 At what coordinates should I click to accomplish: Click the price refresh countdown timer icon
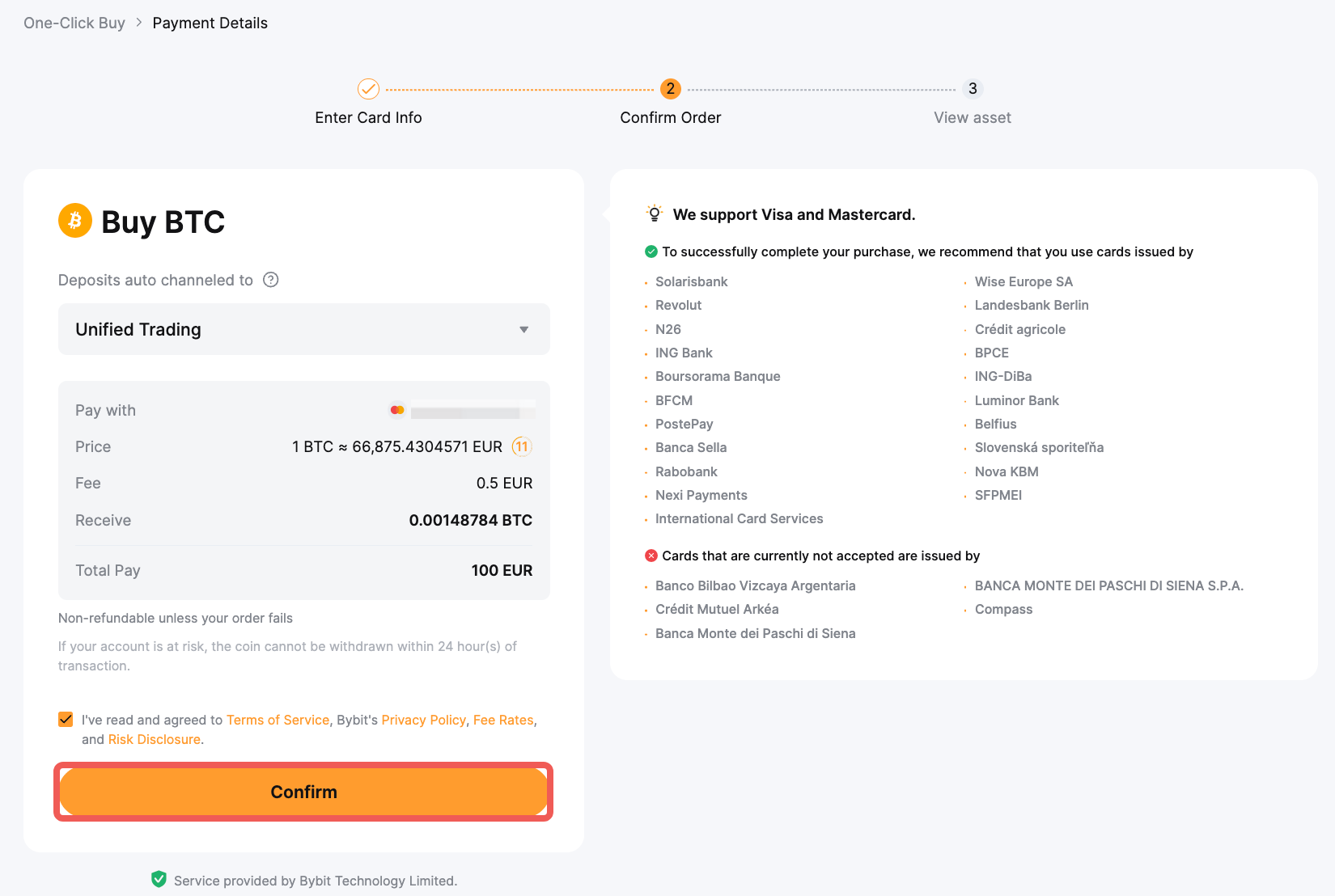(x=522, y=446)
